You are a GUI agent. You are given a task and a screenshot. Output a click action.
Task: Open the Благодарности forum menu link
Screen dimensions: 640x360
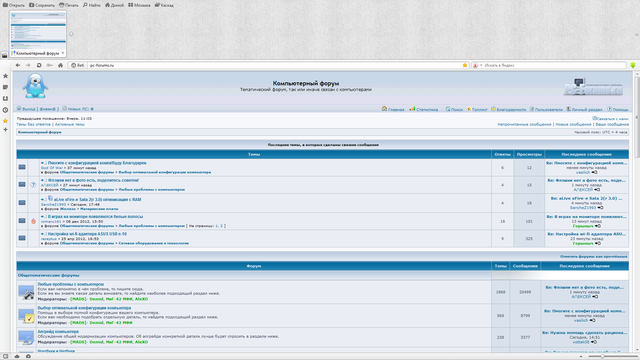coord(508,109)
